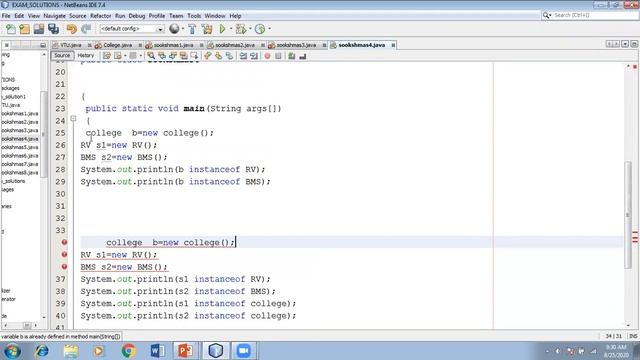Click the Uncomment lines icon
The height and width of the screenshot is (360, 640).
point(302,56)
